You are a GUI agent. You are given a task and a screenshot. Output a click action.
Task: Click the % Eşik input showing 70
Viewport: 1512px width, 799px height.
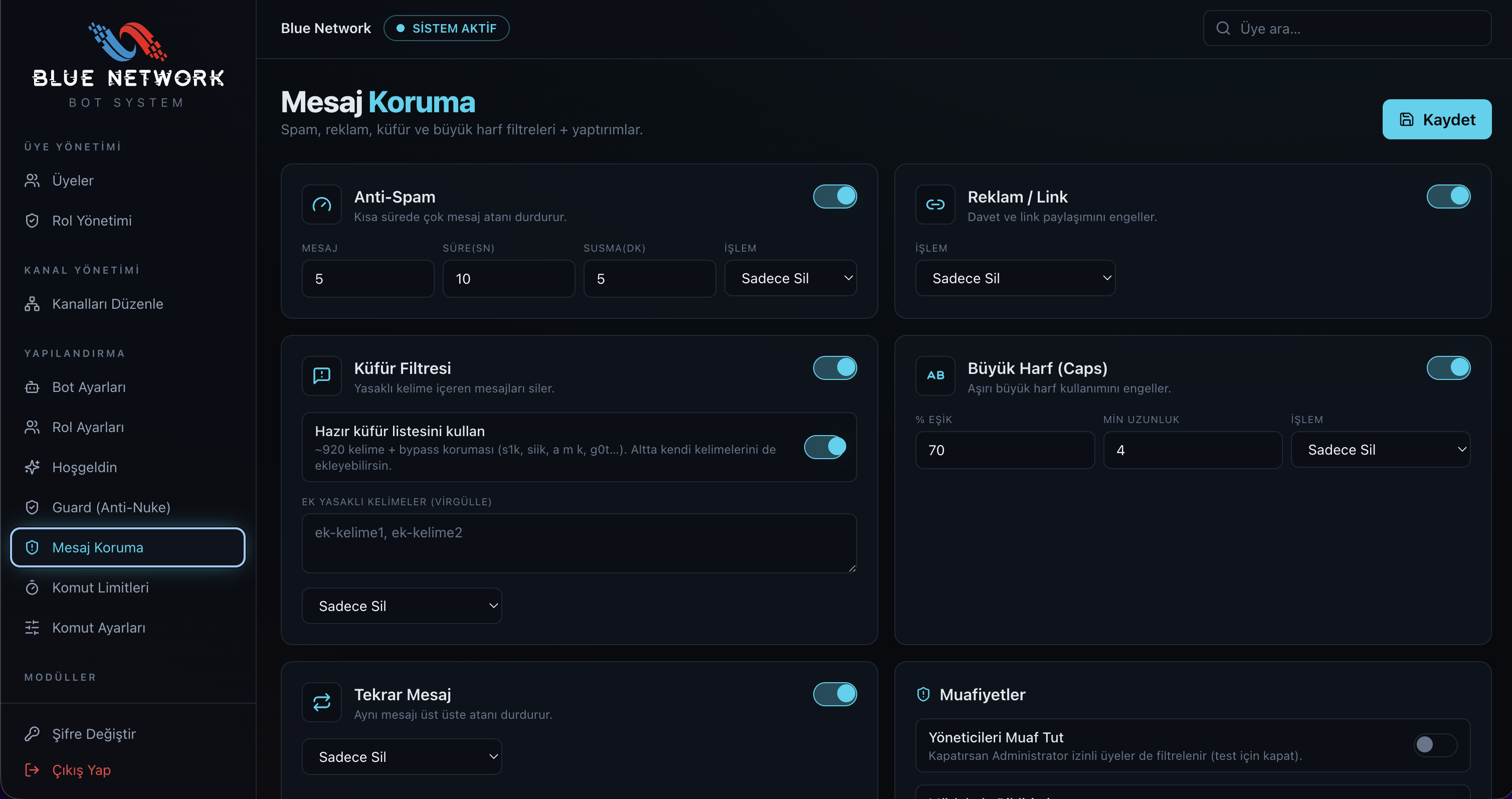pos(1005,450)
